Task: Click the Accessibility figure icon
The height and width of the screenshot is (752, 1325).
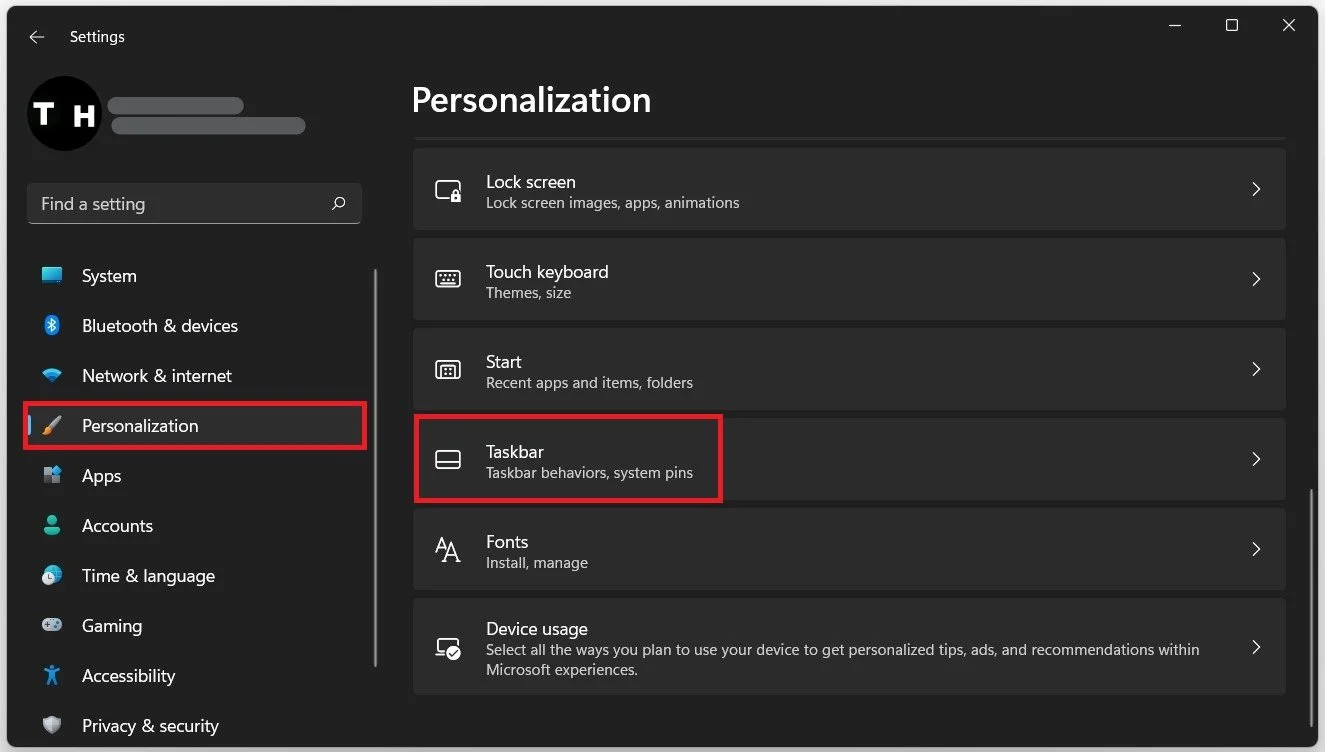Action: [x=52, y=675]
